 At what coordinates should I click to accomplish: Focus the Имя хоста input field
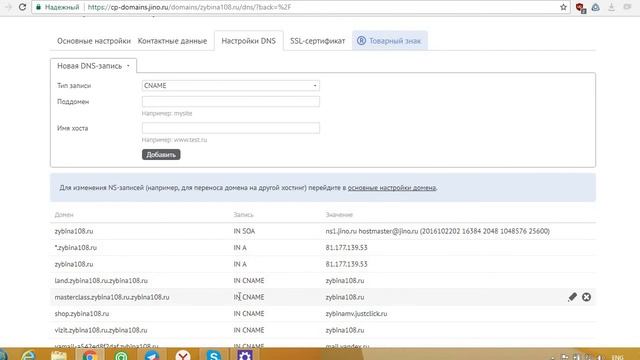[231, 128]
